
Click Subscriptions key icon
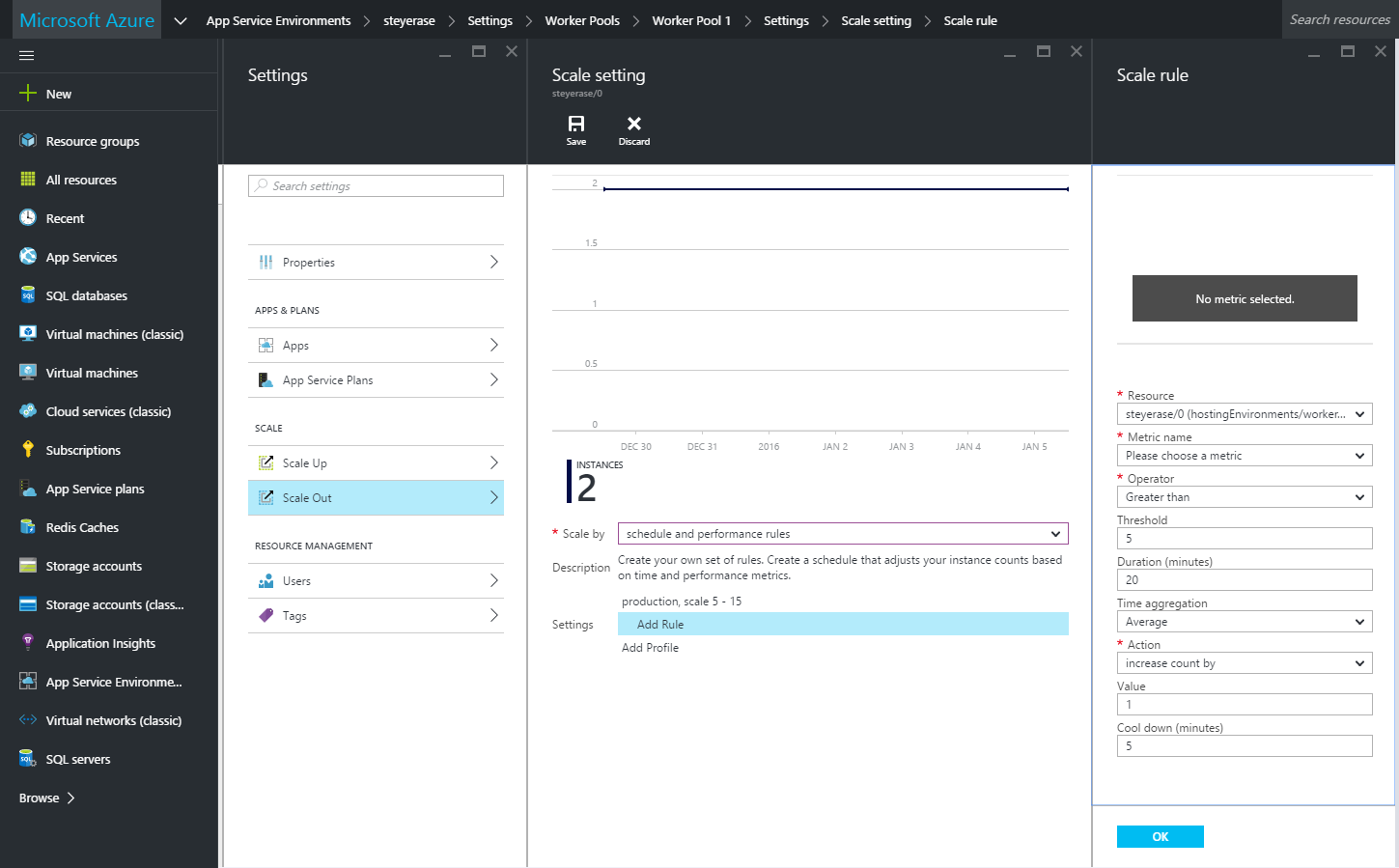(x=28, y=449)
